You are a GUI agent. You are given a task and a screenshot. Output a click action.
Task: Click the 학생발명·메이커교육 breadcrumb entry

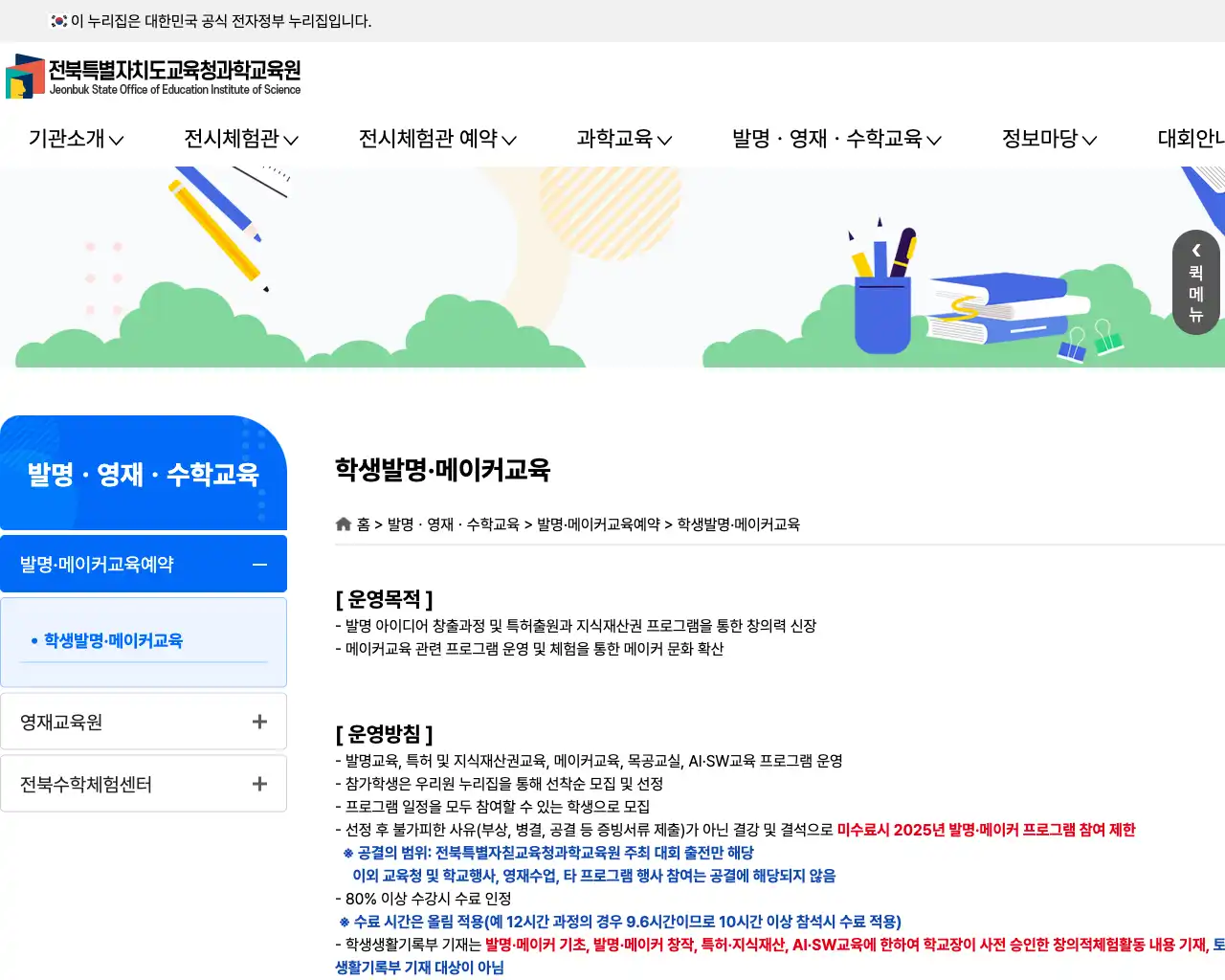(739, 523)
